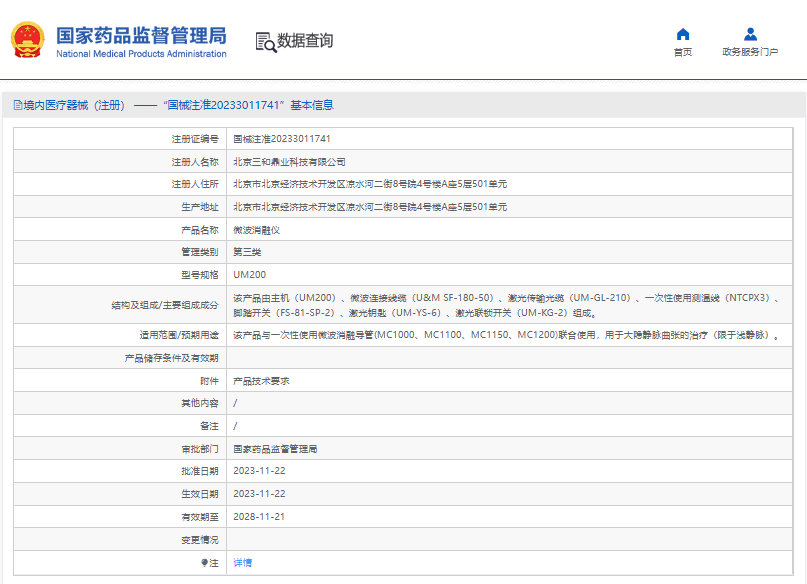Select the 国械注准20233011741 value in the table
This screenshot has width=807, height=584.
282,139
